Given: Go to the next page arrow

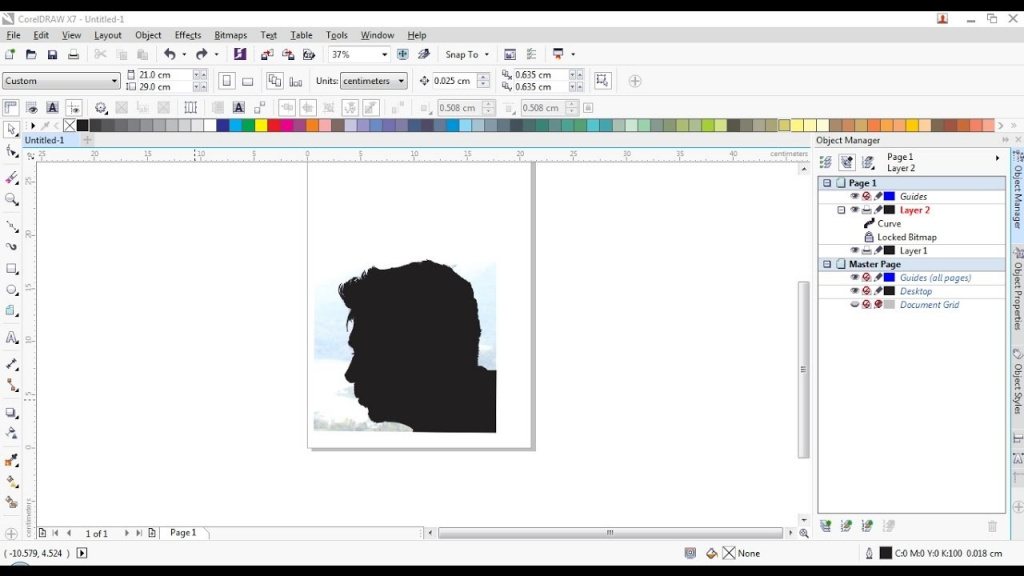Looking at the screenshot, I should [x=127, y=533].
